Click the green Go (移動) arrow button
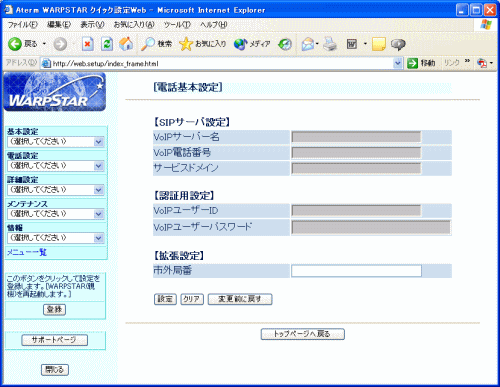500x387 pixels. [412, 63]
